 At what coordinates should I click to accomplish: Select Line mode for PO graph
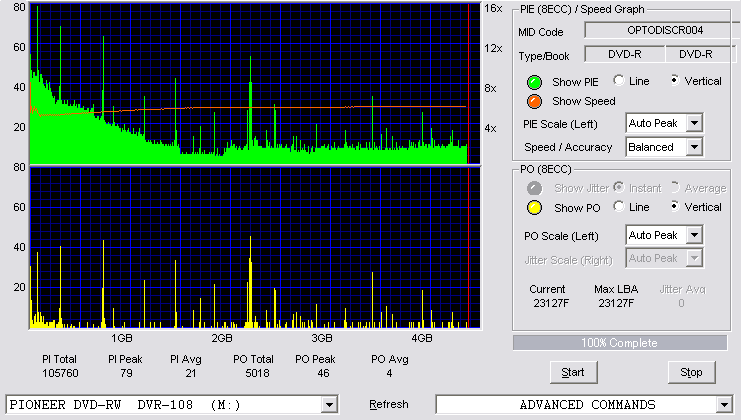[618, 206]
